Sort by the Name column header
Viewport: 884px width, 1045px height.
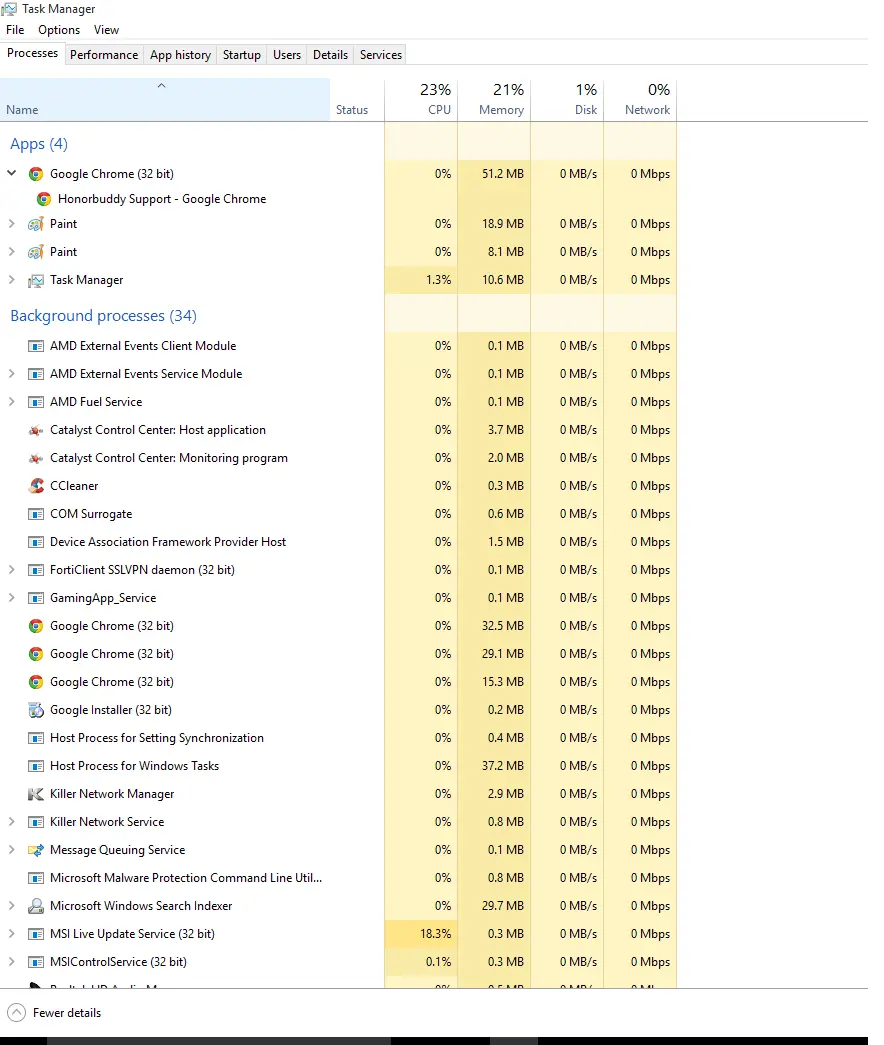point(165,100)
